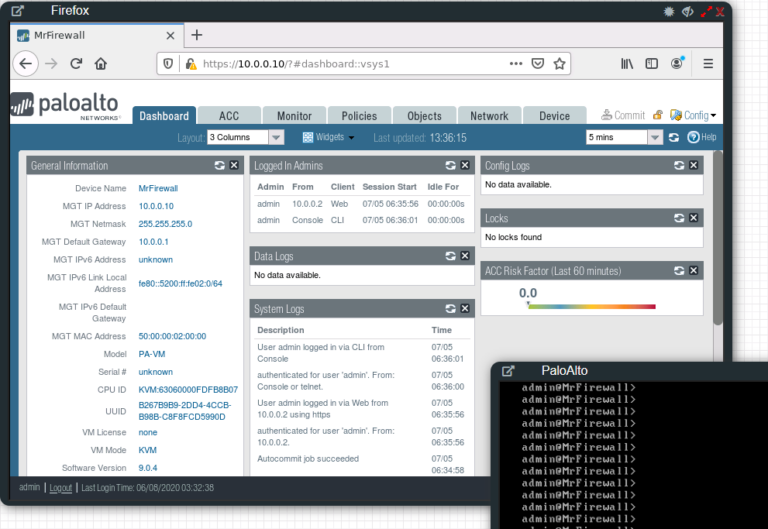Refresh the General Information widget

point(219,165)
